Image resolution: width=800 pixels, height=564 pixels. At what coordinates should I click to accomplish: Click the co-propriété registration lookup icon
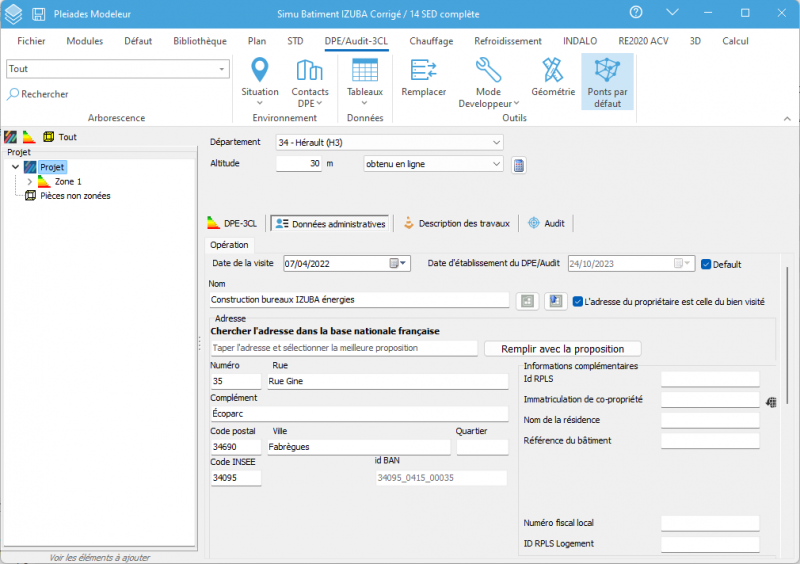(x=771, y=402)
